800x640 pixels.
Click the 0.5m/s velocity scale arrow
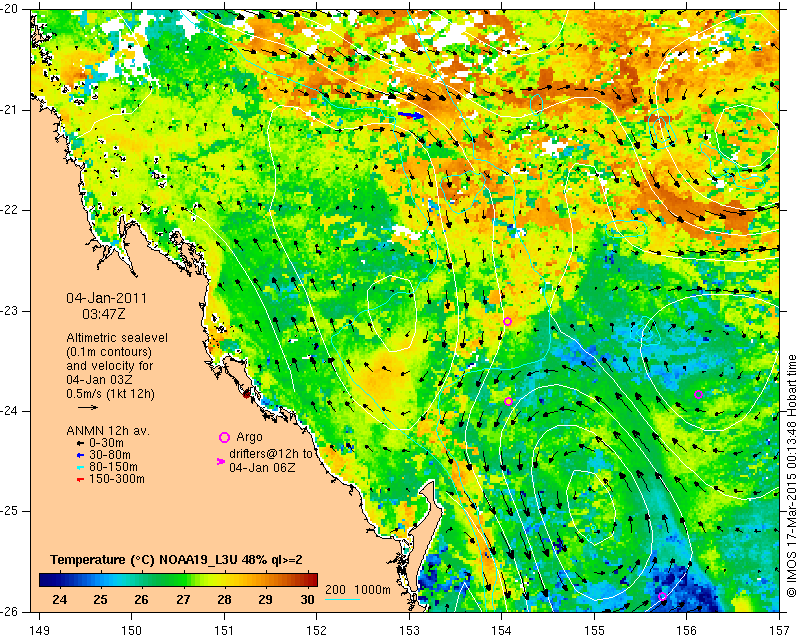click(x=88, y=407)
